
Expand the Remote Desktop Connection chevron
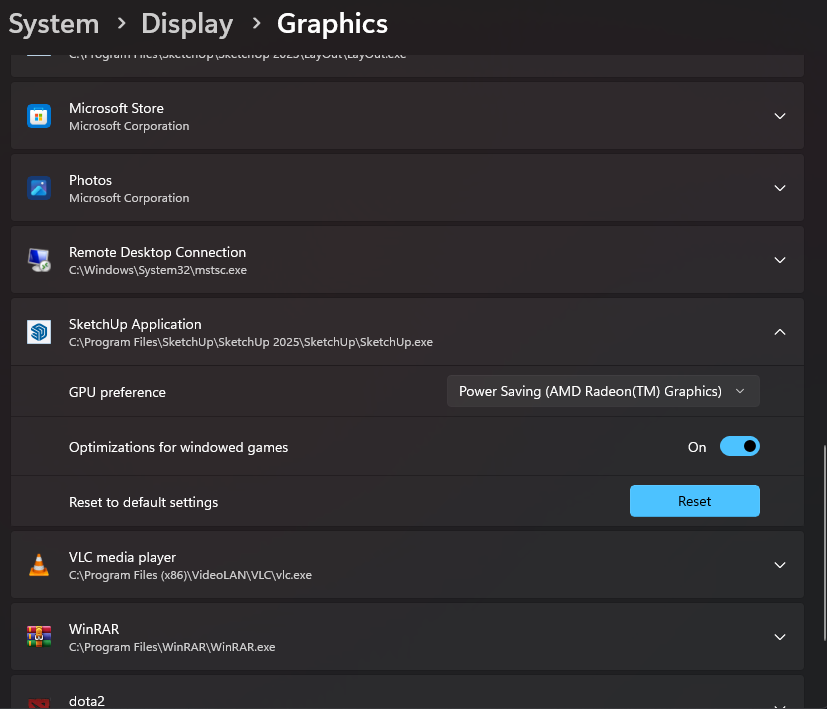(780, 260)
